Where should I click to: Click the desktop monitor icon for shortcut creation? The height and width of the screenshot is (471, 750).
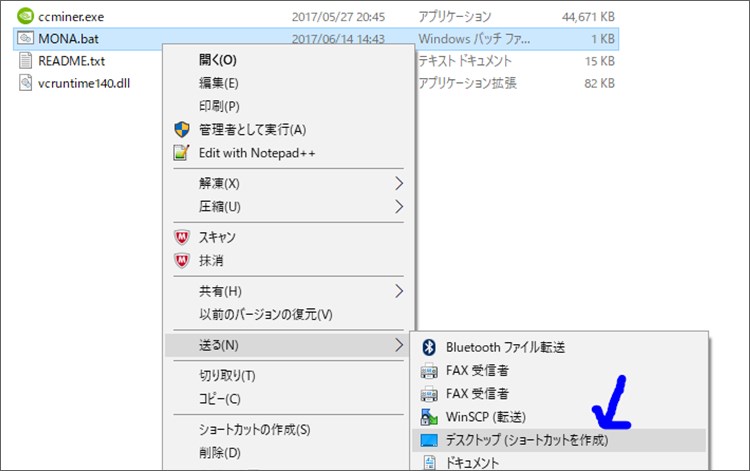429,440
